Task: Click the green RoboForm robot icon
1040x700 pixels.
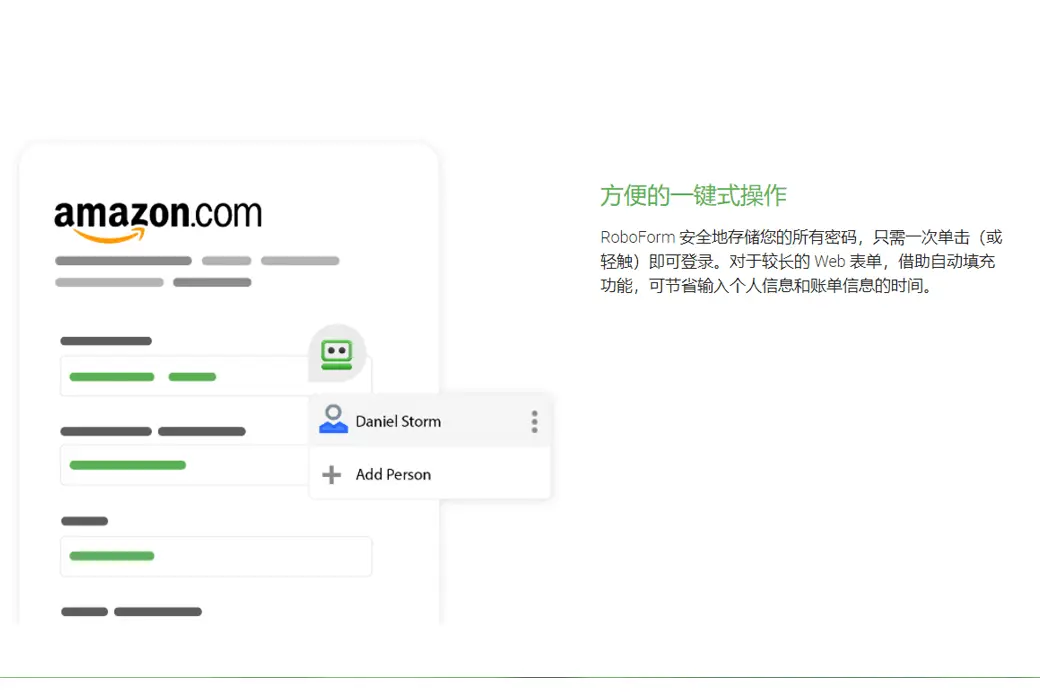Action: [337, 354]
